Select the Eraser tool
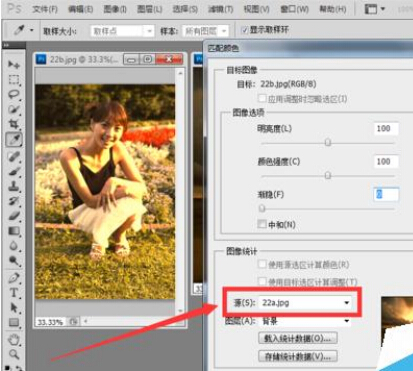Screen dimensions: 413x371 click(14, 216)
